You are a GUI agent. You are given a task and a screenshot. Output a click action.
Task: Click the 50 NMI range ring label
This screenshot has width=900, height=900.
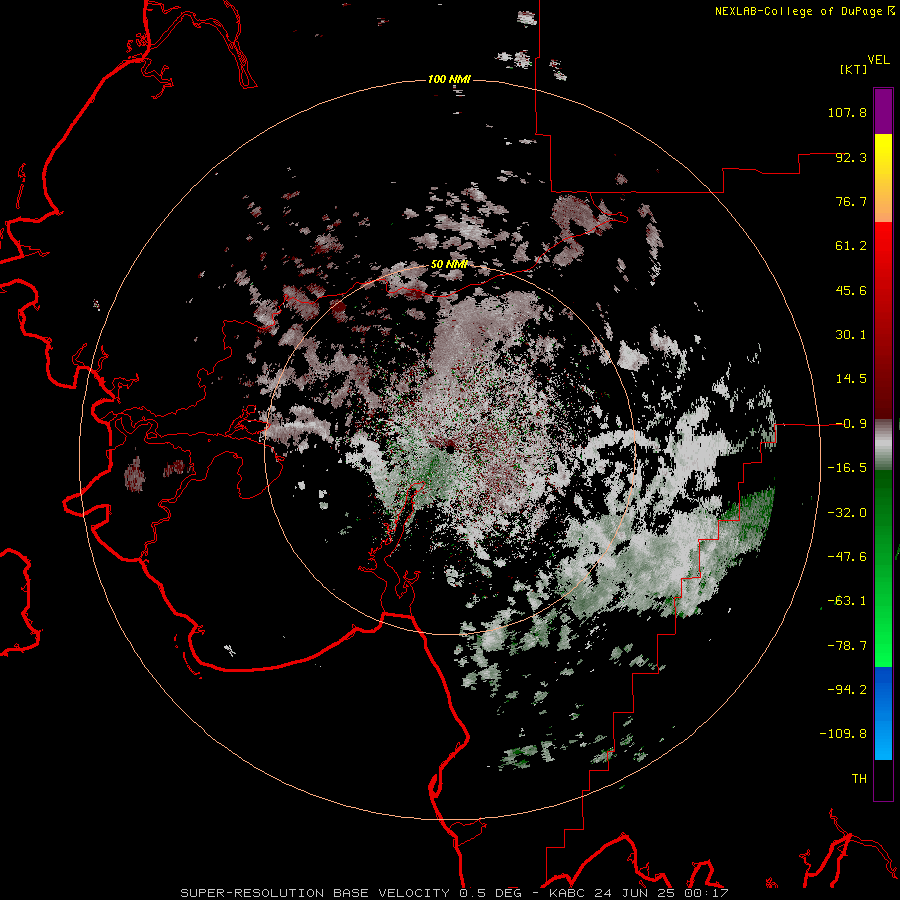(x=449, y=265)
